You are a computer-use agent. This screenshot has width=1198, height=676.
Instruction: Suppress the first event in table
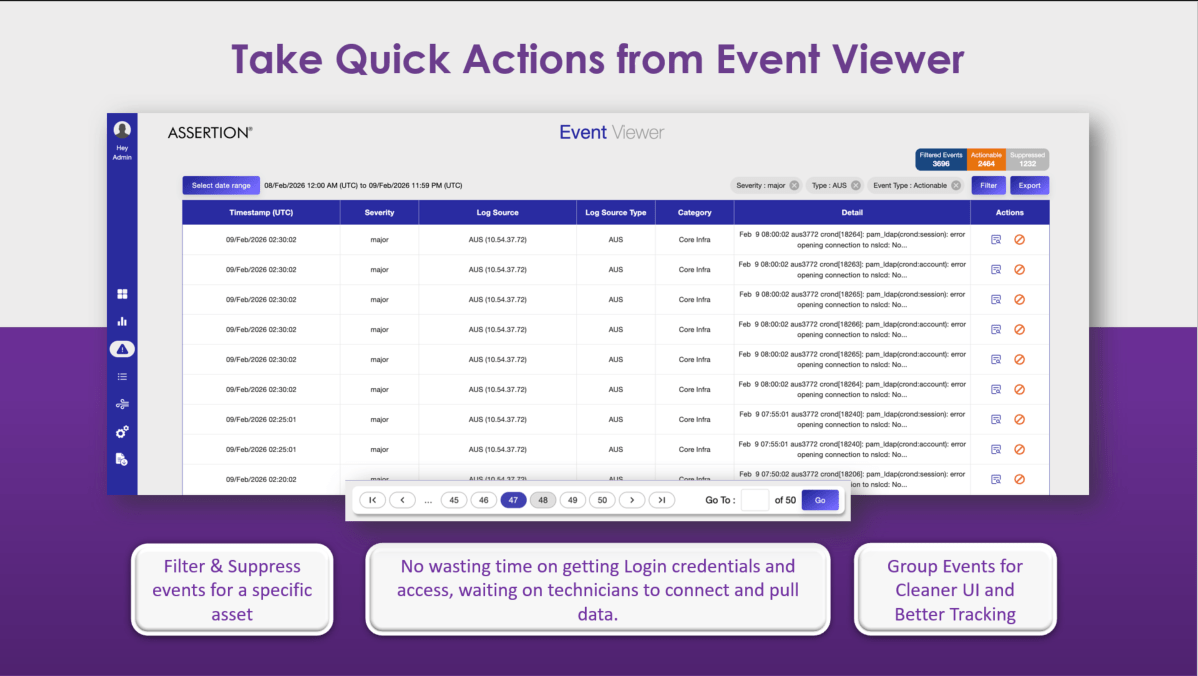coord(1019,240)
